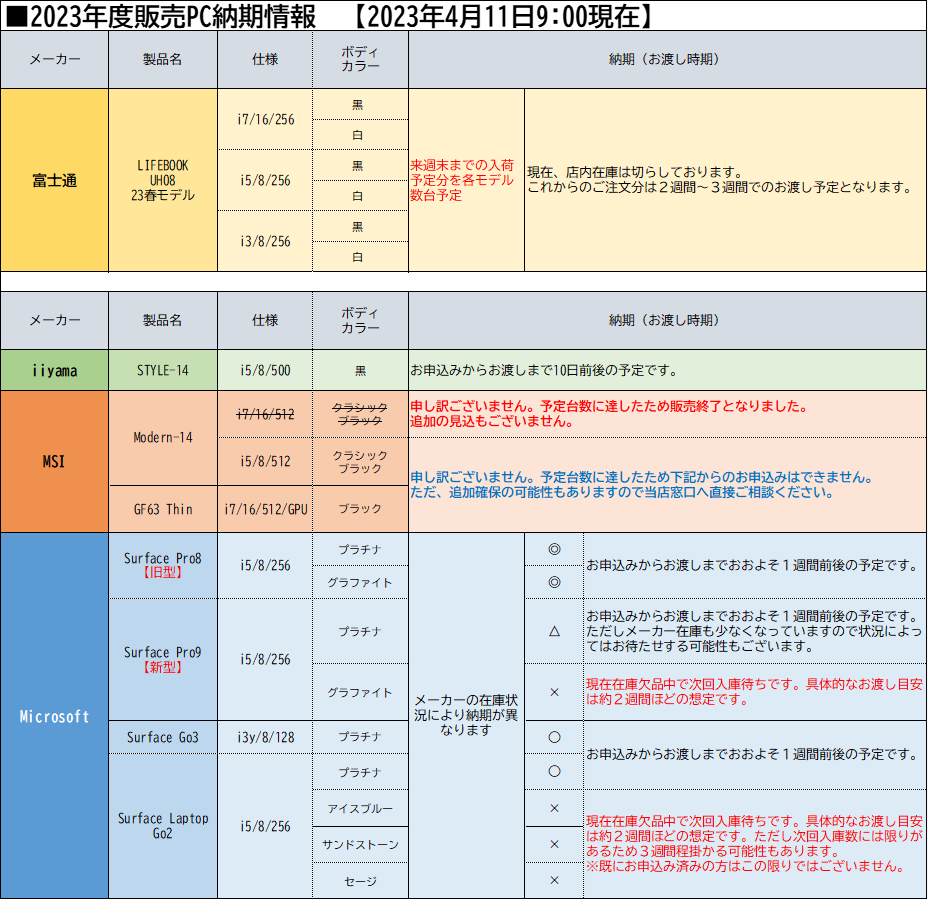This screenshot has width=928, height=900.
Task: Click the Surface Laptop Go2 product cell
Action: 163,826
